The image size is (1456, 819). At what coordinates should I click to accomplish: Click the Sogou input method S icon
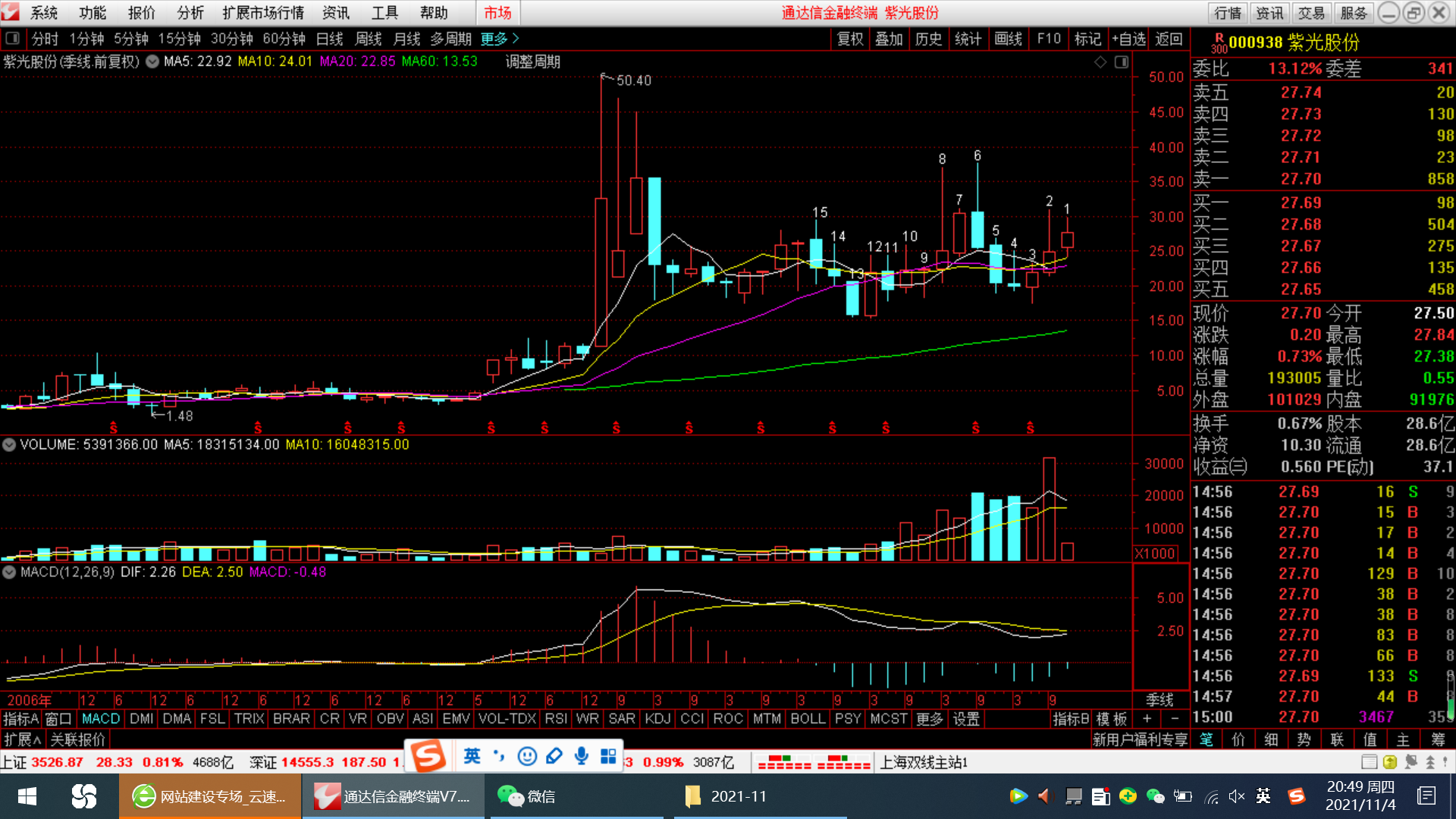tap(428, 756)
